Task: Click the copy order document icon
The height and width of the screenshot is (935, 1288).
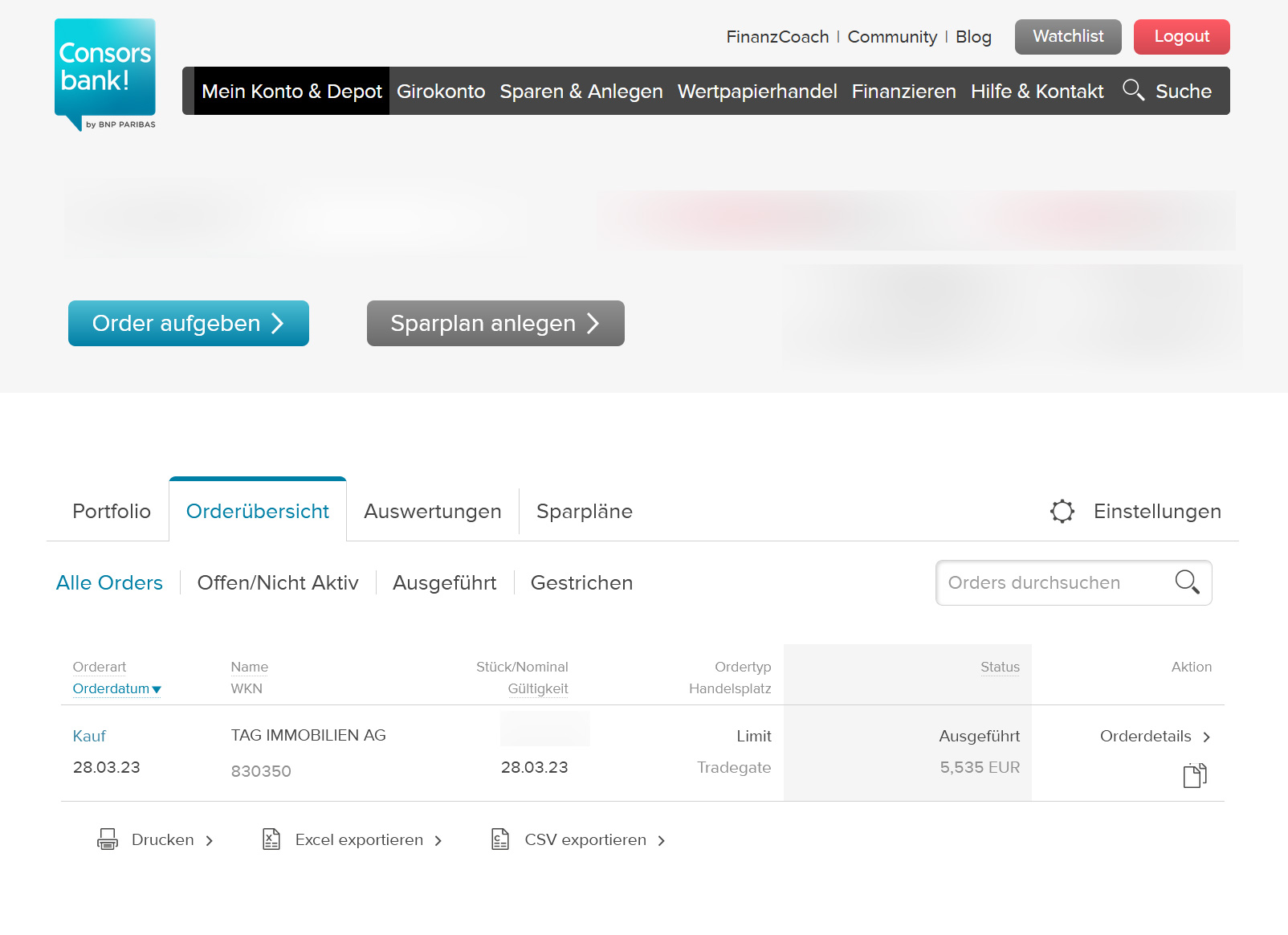Action: pos(1194,775)
